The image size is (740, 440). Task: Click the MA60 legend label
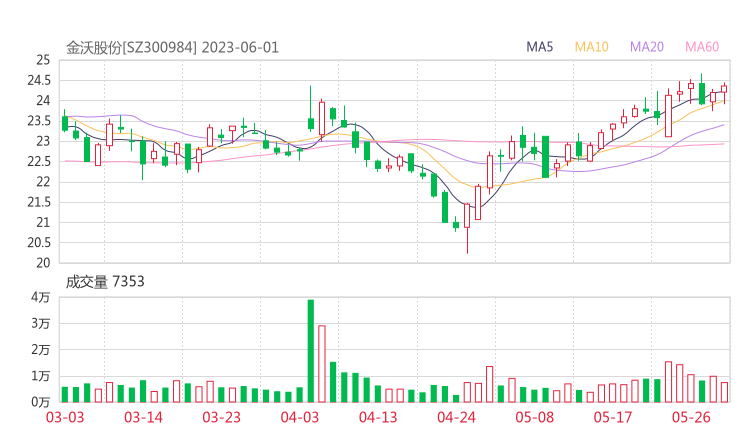click(x=702, y=47)
